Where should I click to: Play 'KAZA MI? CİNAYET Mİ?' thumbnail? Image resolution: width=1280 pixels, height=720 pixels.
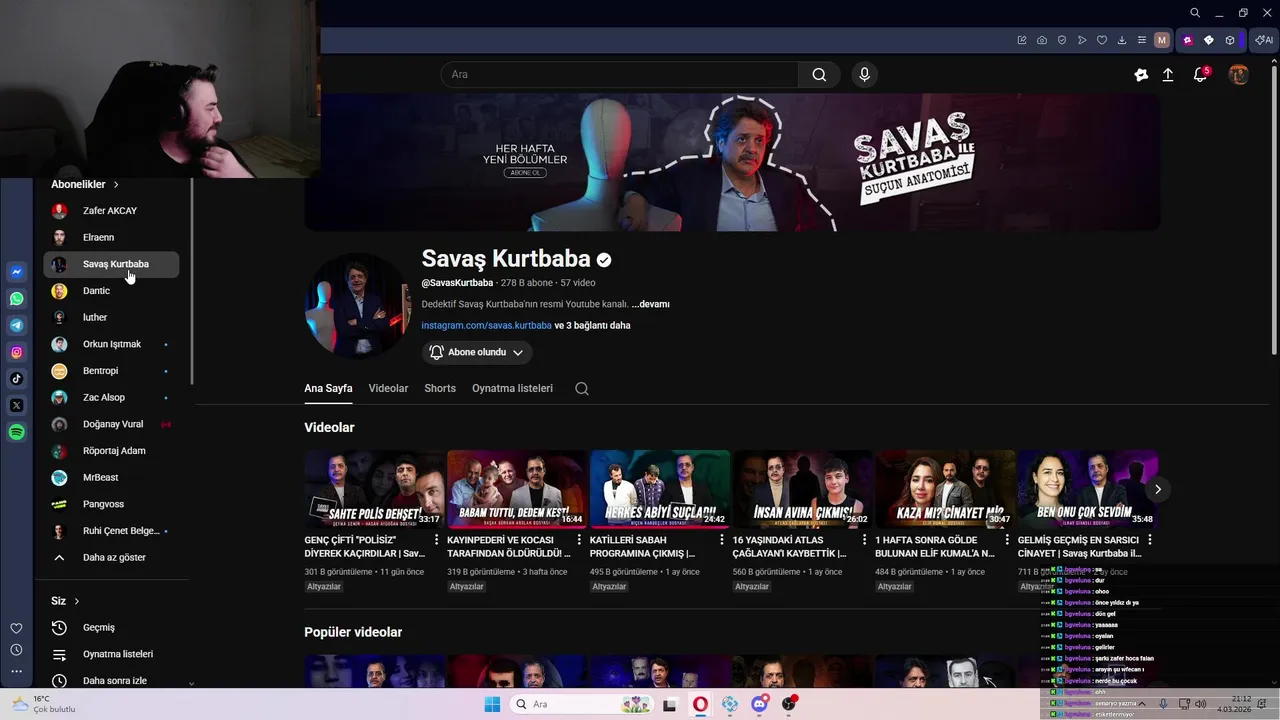[945, 489]
